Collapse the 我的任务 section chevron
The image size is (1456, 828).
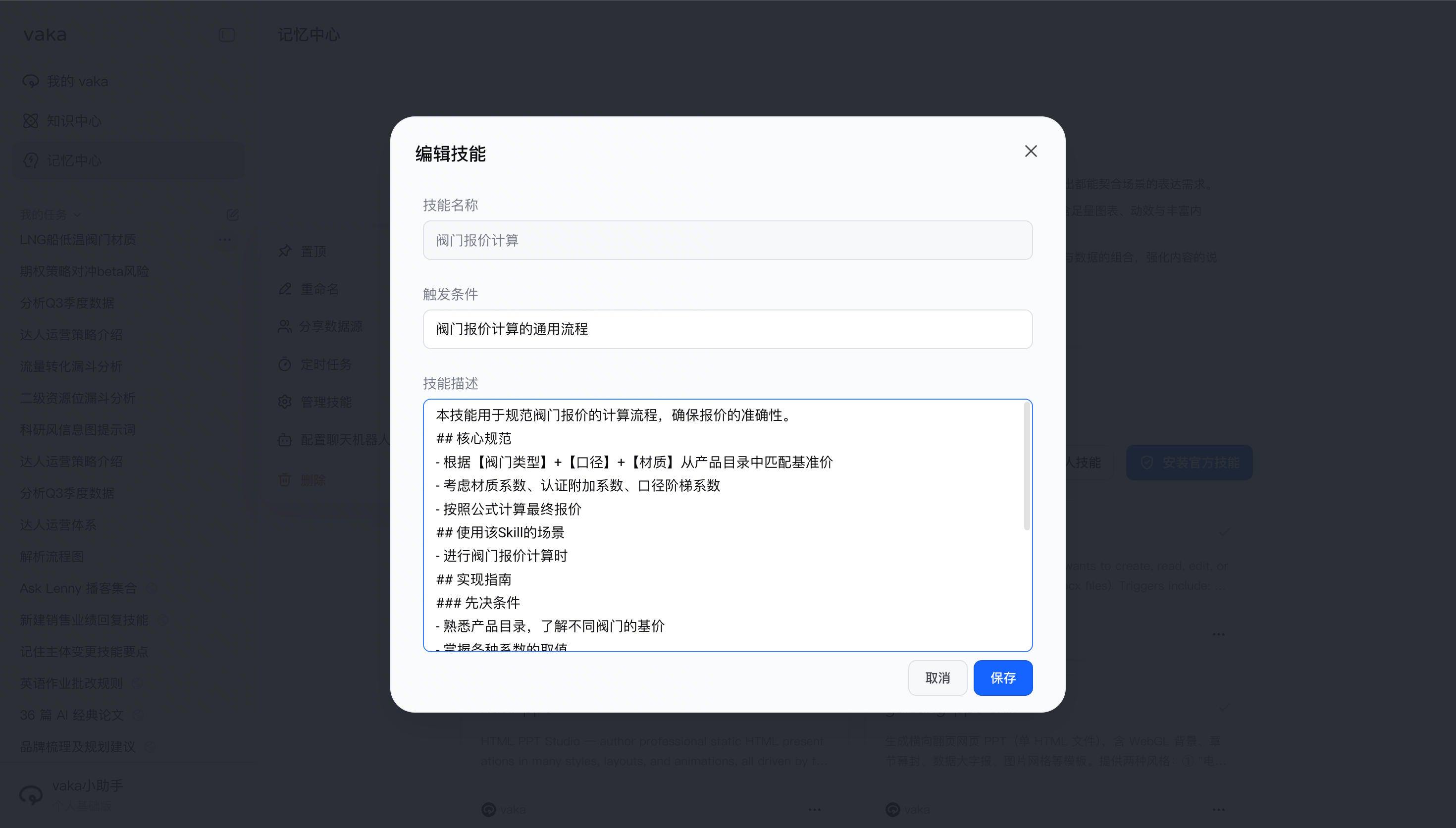point(77,215)
